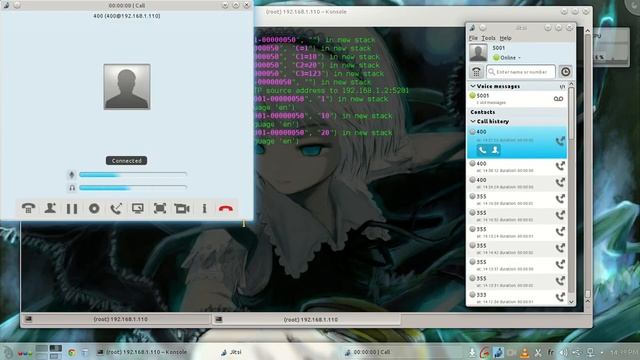Toggle the call history clock button
This screenshot has width=640, height=360.
tap(565, 72)
